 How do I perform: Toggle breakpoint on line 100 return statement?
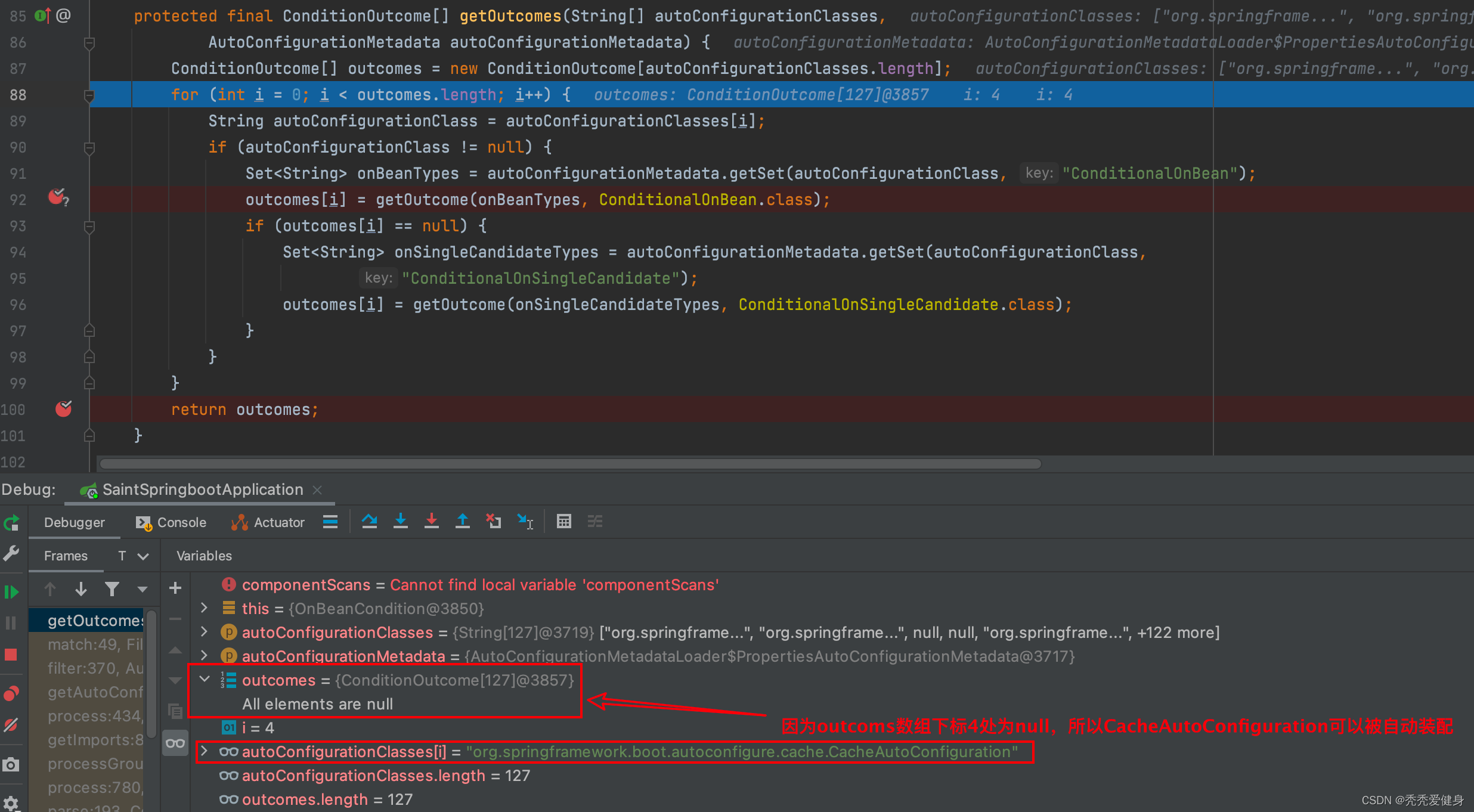coord(63,409)
